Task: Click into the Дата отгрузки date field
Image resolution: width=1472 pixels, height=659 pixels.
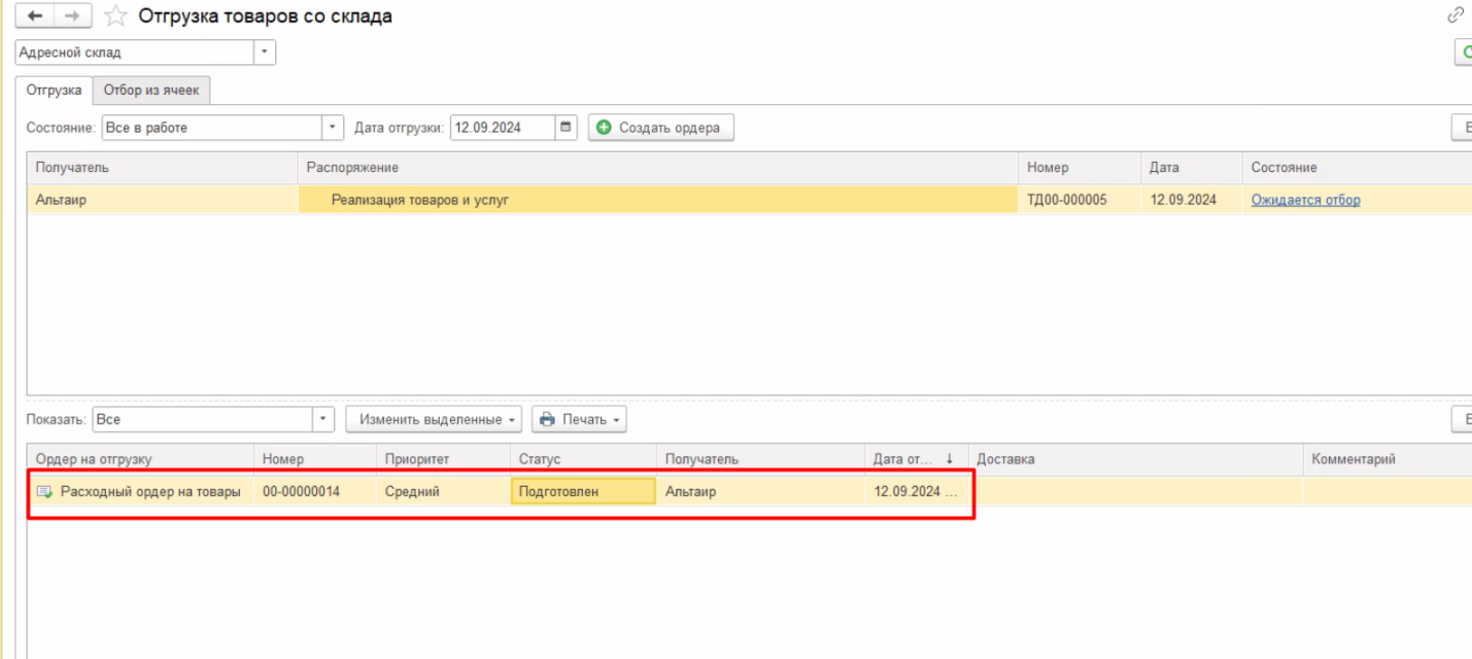Action: click(x=502, y=127)
